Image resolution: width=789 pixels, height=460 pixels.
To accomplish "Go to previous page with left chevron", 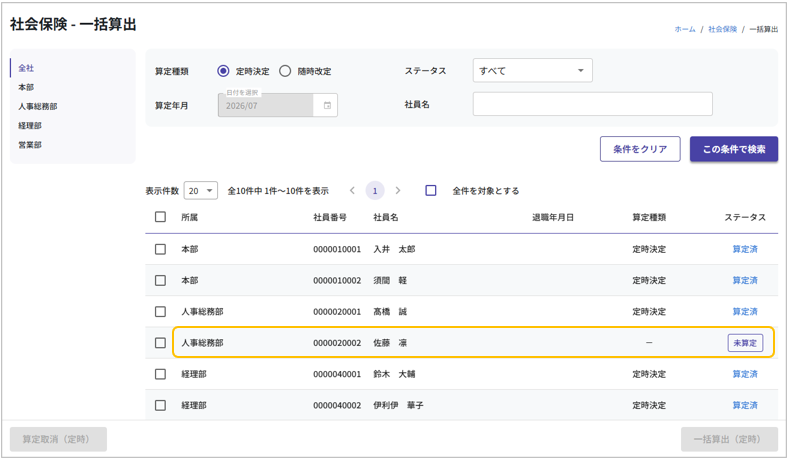I will tap(352, 191).
